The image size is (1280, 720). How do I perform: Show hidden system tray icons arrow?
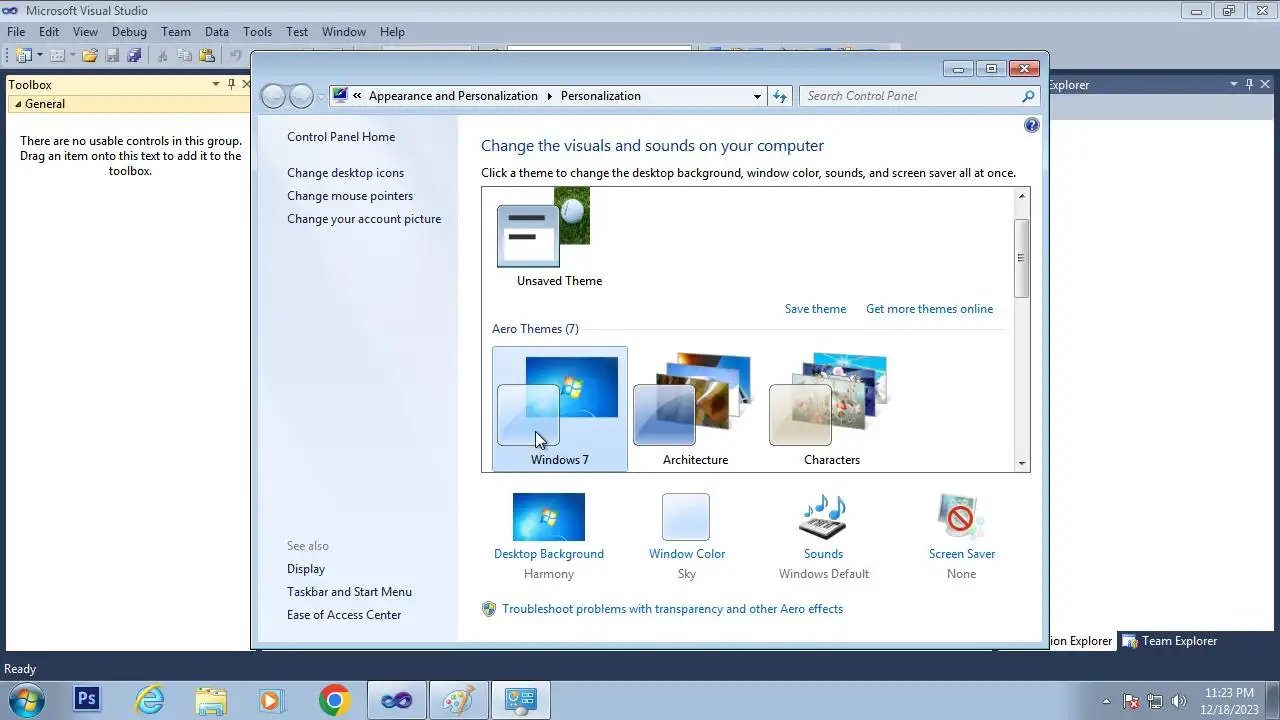[1106, 701]
